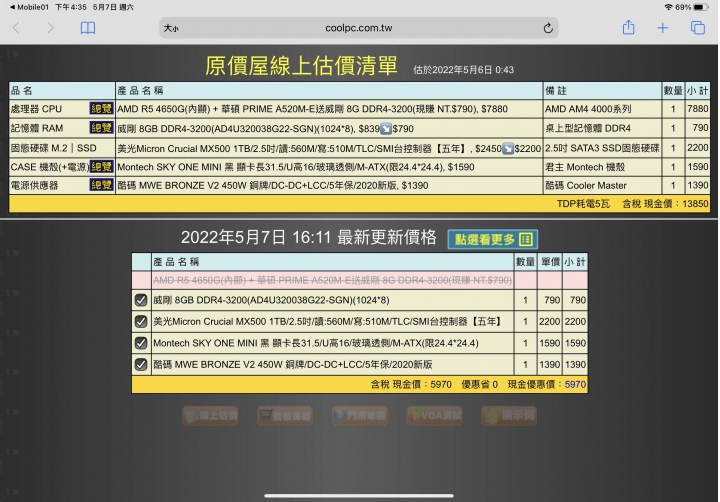This screenshot has height=502, width=720.
Task: Click the 7880 subtotal cell
Action: pyautogui.click(x=698, y=108)
